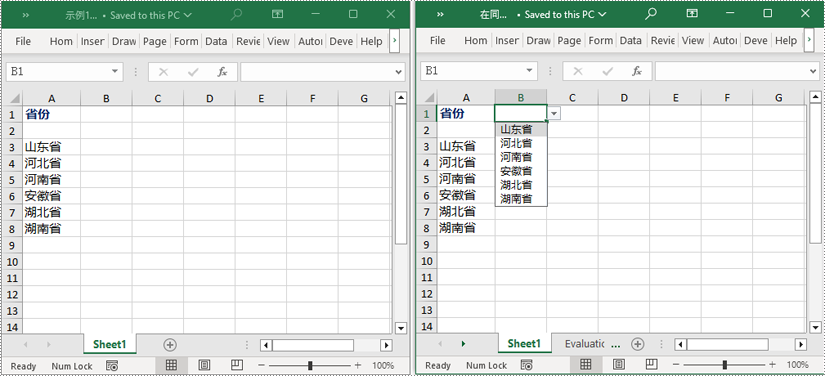Click Enter checkmark icon in right formula bar
825x376 pixels.
608,72
